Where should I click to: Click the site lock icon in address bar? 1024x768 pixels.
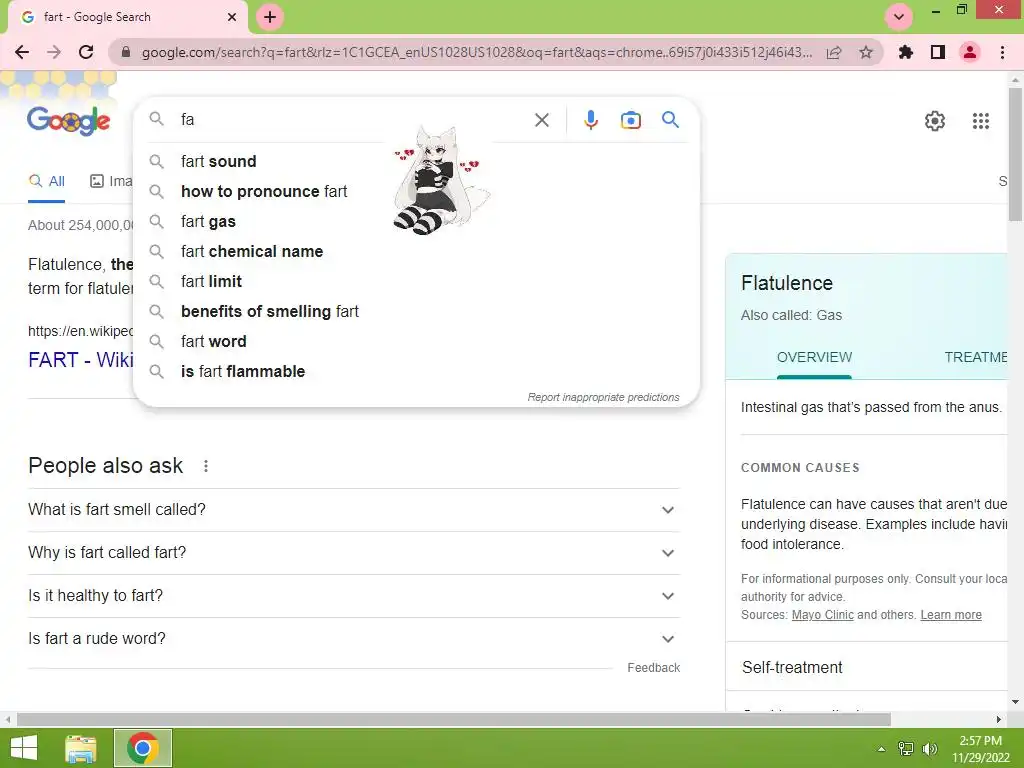[126, 52]
